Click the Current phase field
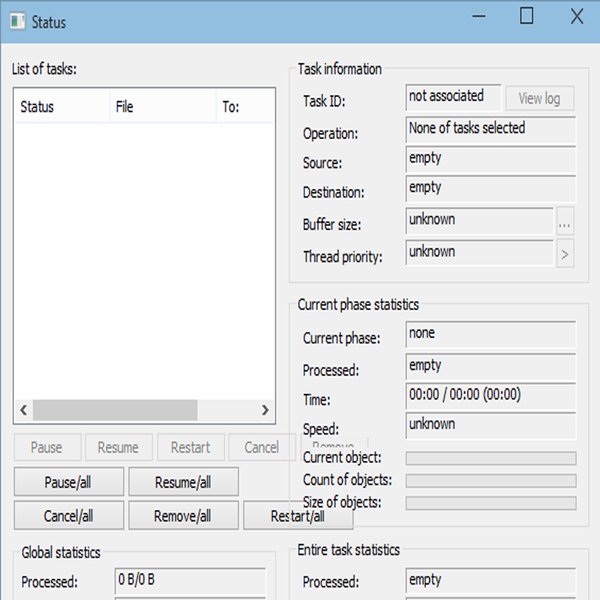The height and width of the screenshot is (600, 600). point(491,334)
